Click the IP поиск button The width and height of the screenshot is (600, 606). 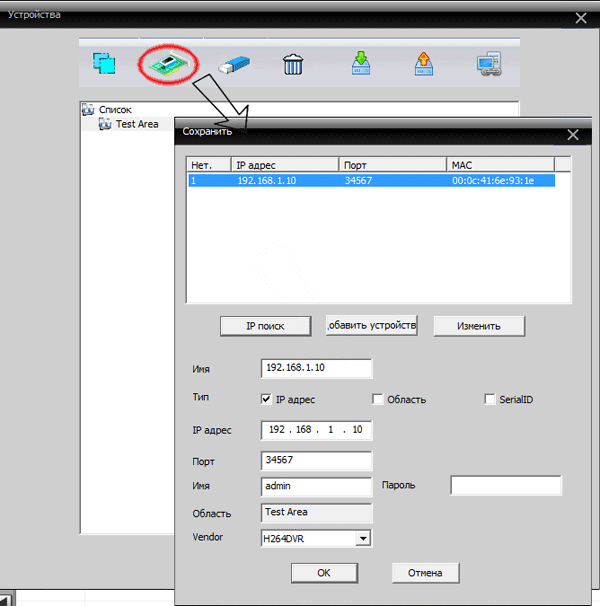[266, 326]
